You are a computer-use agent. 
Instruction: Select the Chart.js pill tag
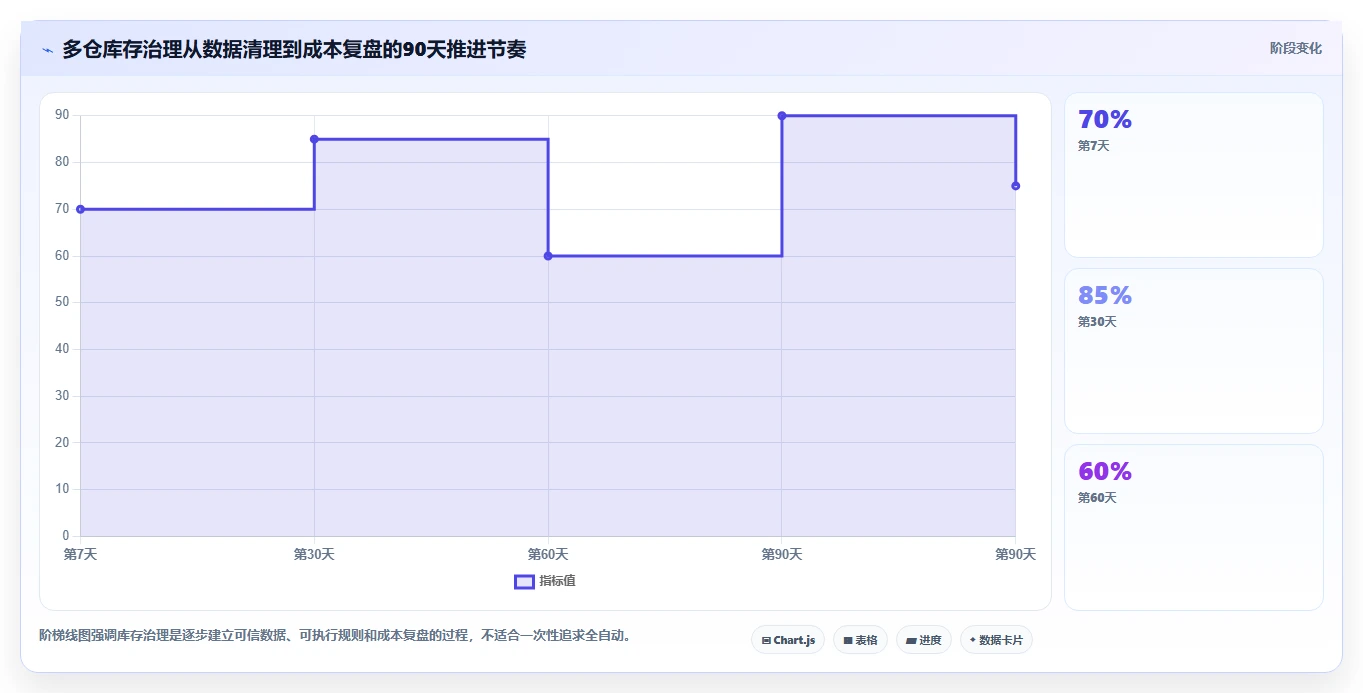click(x=788, y=640)
